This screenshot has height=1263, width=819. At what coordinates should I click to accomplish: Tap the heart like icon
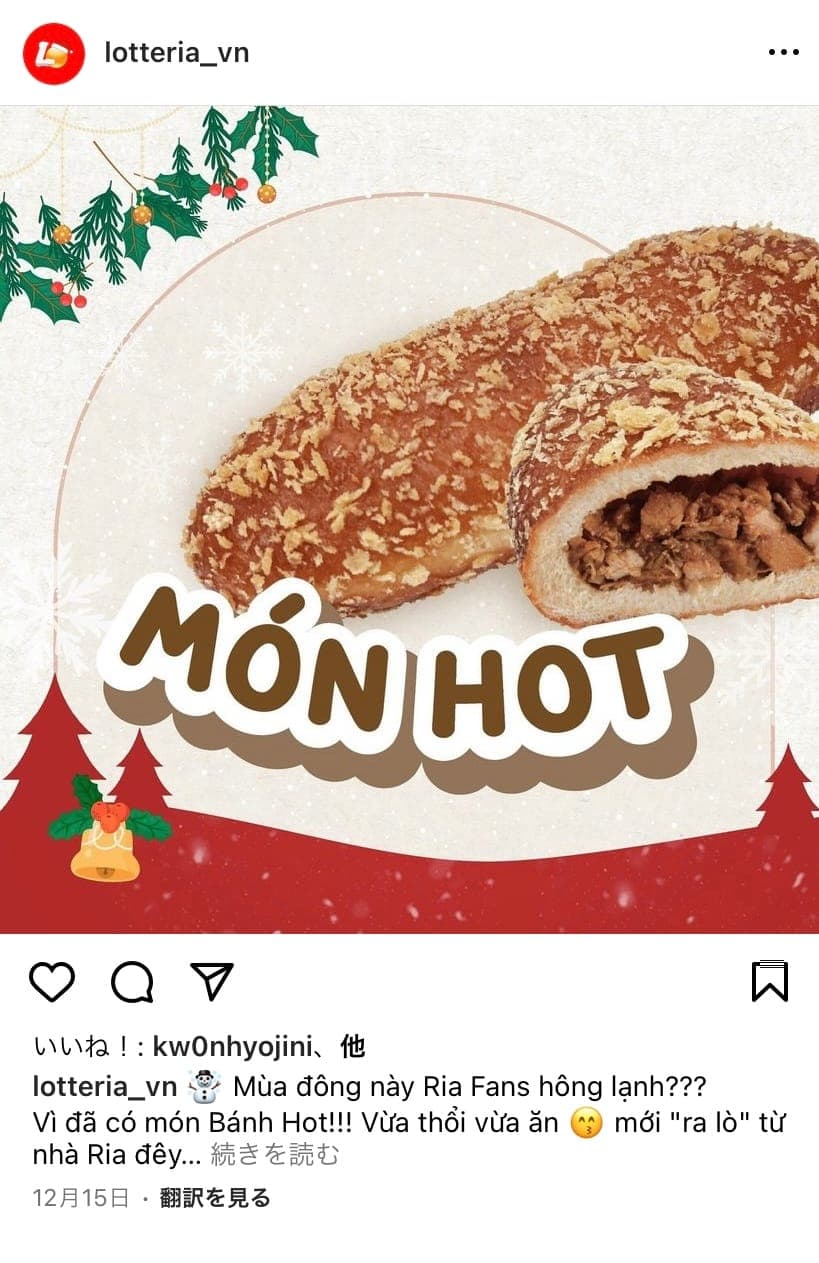[52, 981]
